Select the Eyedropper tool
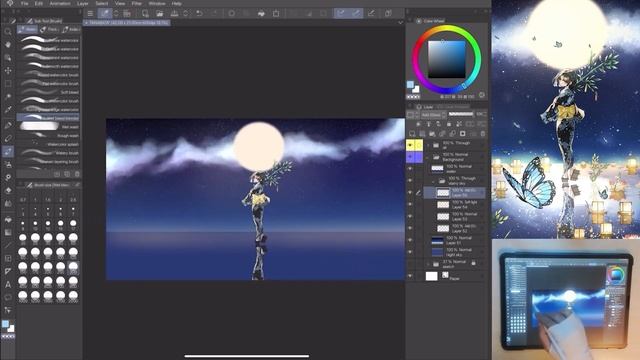640x360 pixels. coord(8,109)
